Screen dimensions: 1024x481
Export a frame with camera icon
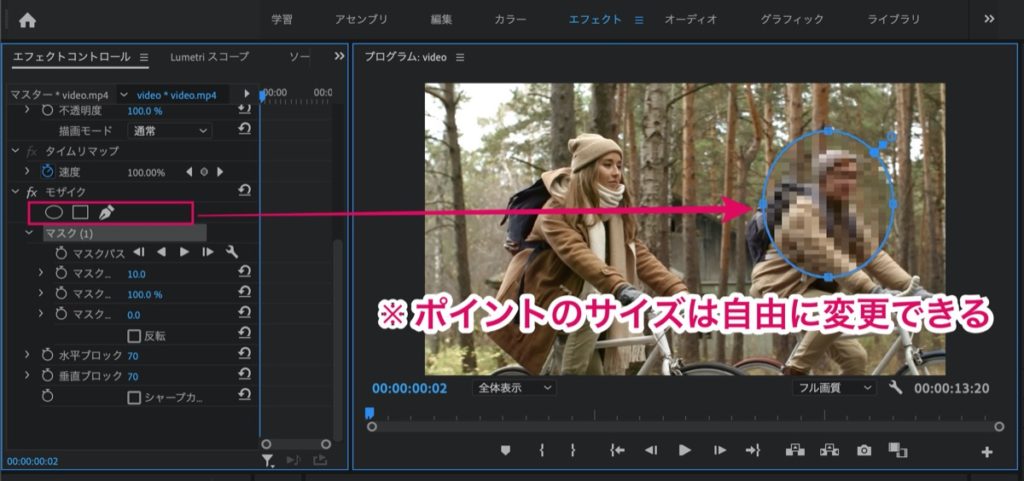click(864, 450)
